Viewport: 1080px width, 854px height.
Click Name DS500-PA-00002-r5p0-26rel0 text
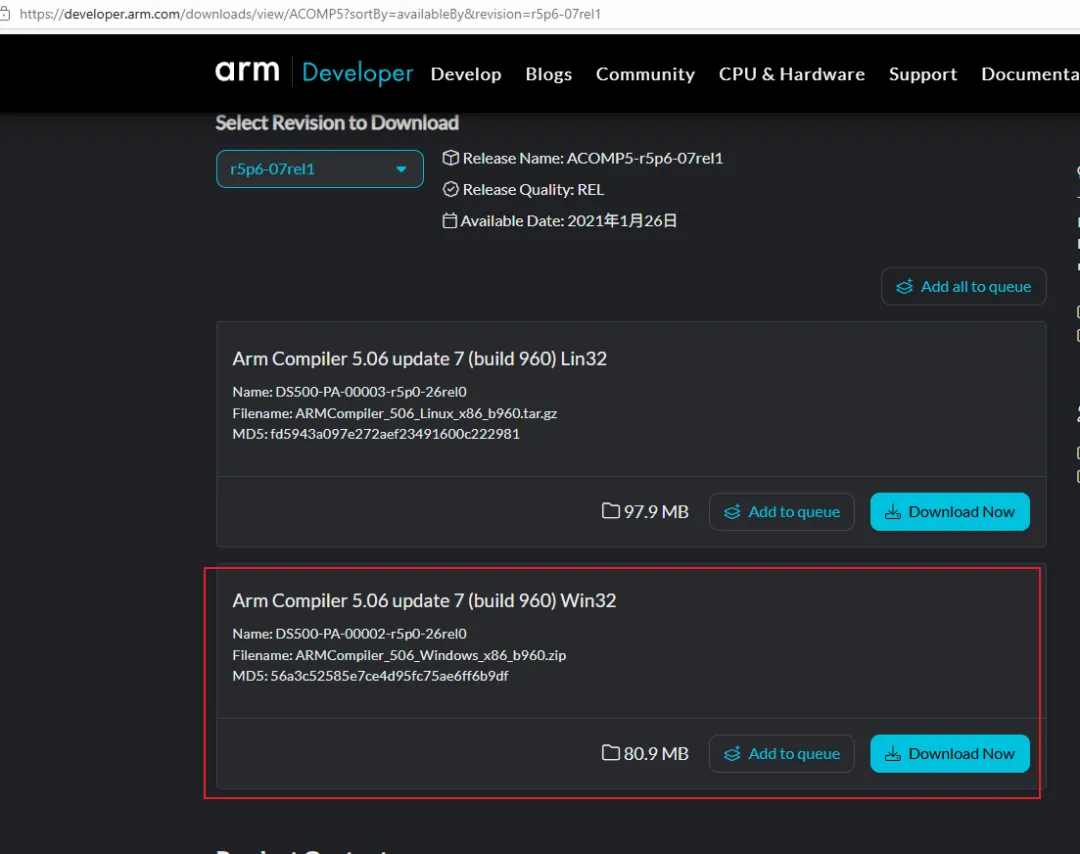[349, 634]
